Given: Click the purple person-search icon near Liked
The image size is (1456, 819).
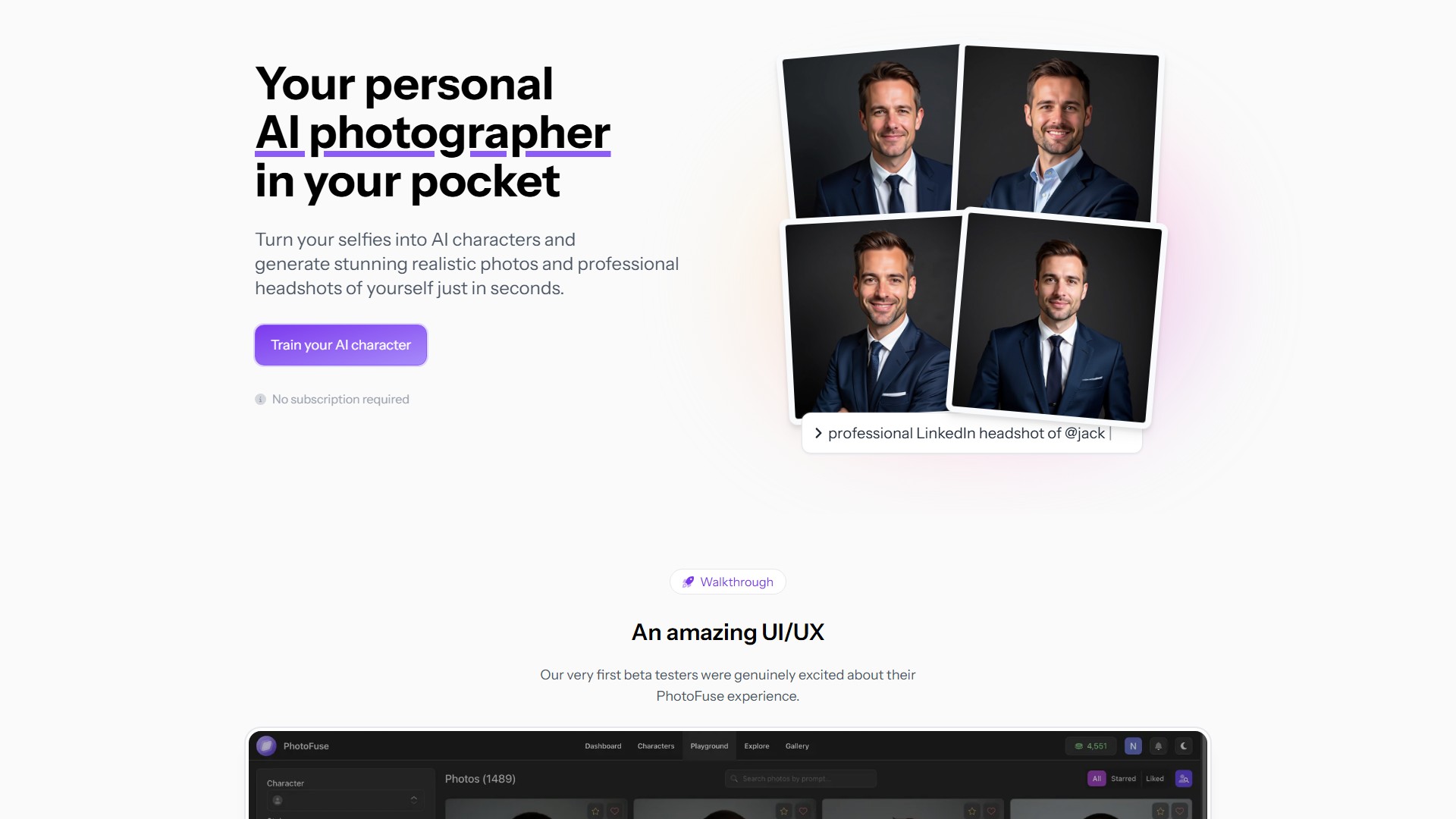Looking at the screenshot, I should tap(1184, 779).
